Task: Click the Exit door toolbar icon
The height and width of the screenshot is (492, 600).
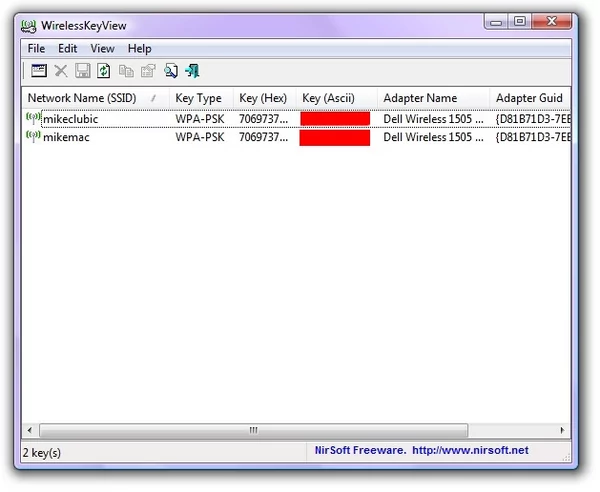Action: coord(192,71)
